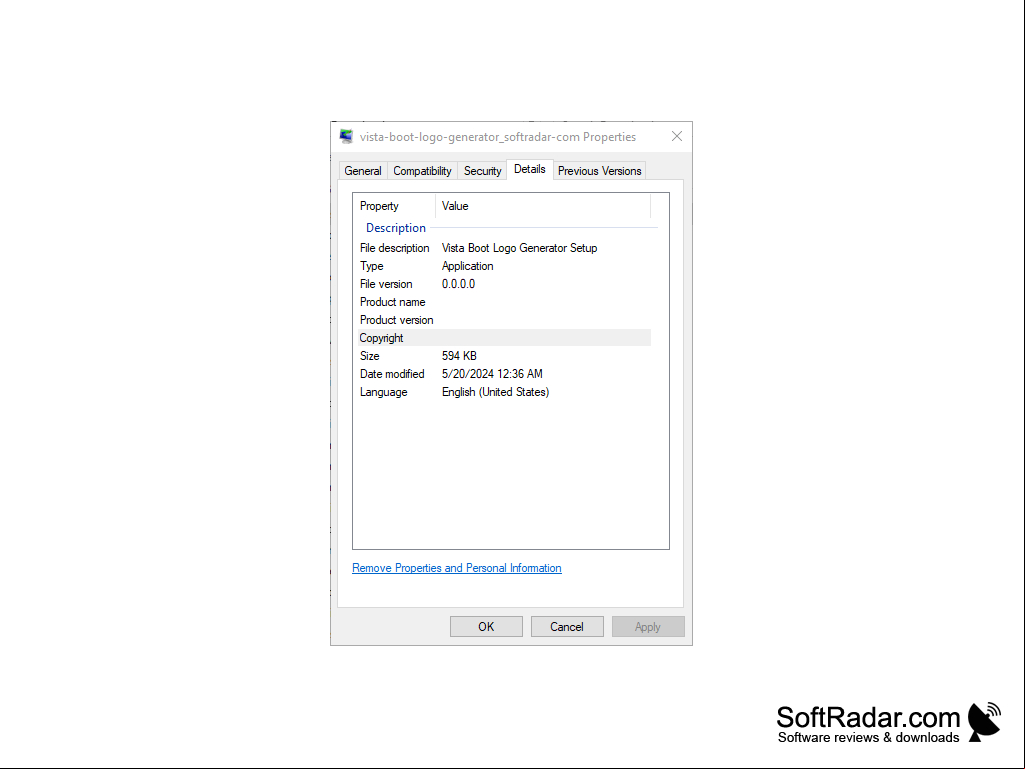Viewport: 1025px width, 769px height.
Task: Close the Properties dialog with the X button
Action: pyautogui.click(x=677, y=136)
